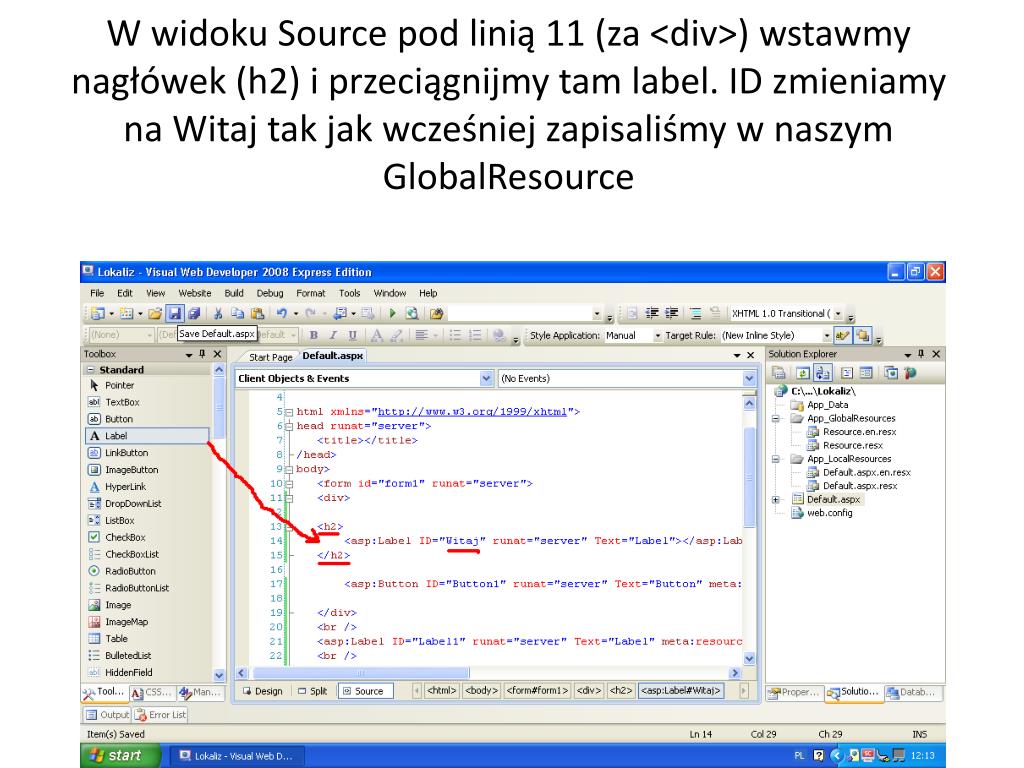Click the Copy Web Site icon
1024x768 pixels.
891,373
